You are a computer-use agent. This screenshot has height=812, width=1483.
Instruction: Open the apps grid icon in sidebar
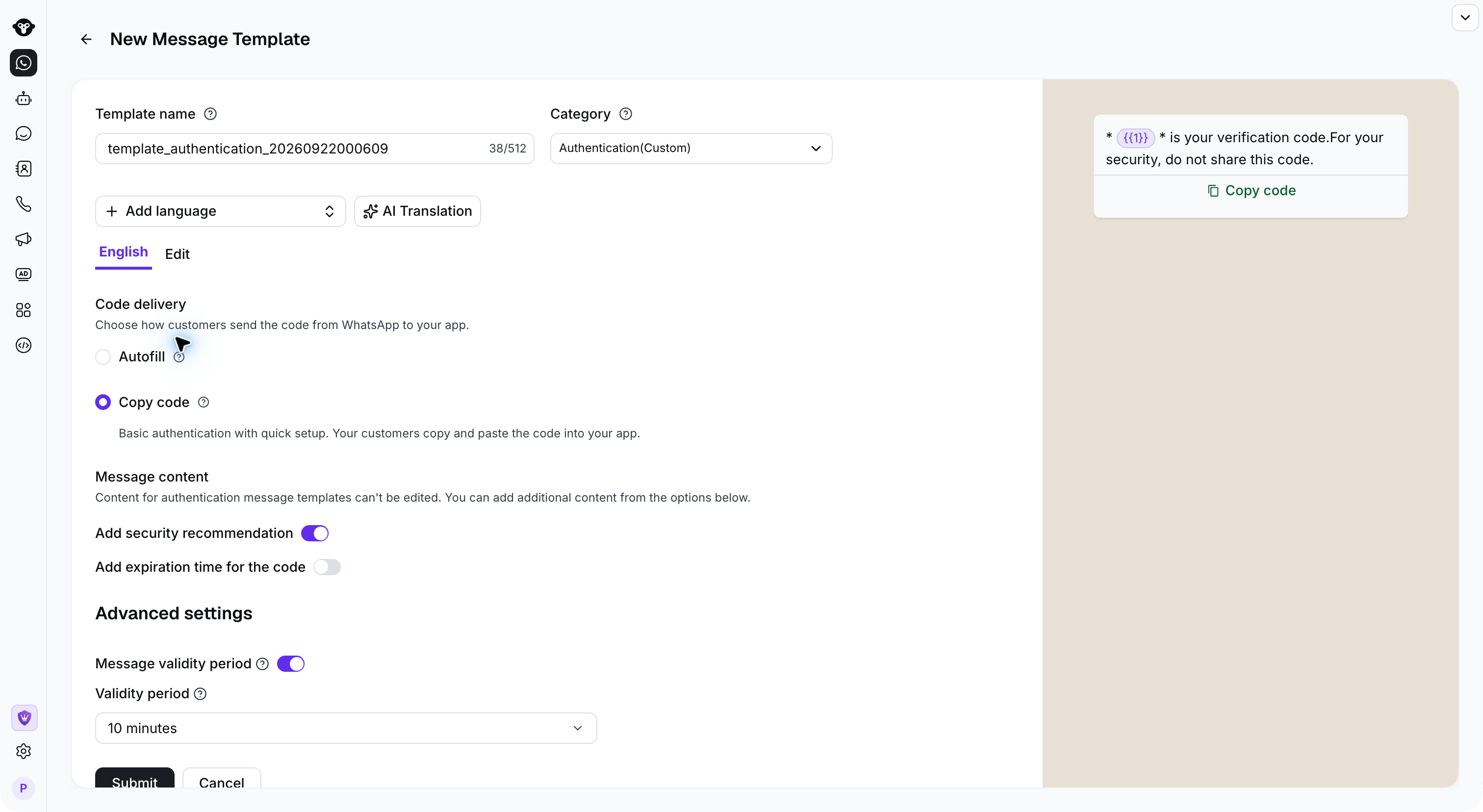(x=24, y=310)
